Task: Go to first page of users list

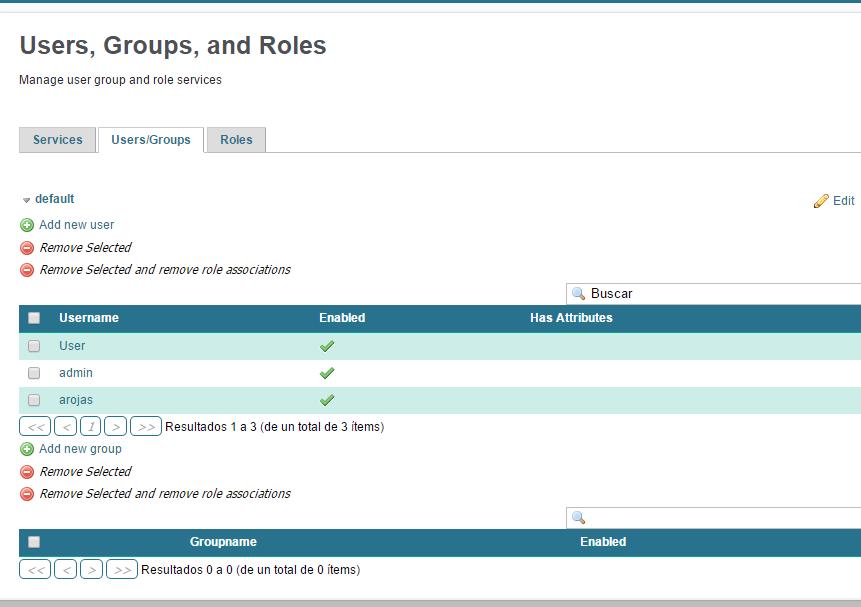Action: coord(34,427)
